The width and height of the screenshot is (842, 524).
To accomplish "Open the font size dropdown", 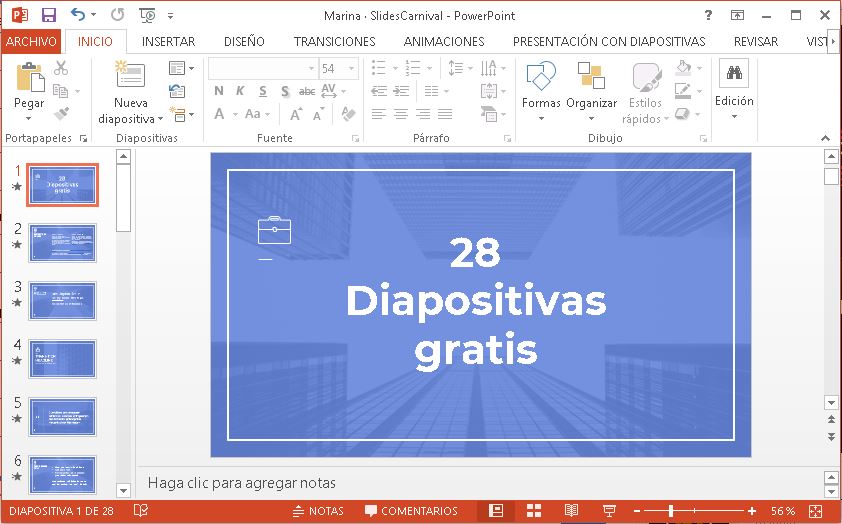I will click(x=351, y=68).
